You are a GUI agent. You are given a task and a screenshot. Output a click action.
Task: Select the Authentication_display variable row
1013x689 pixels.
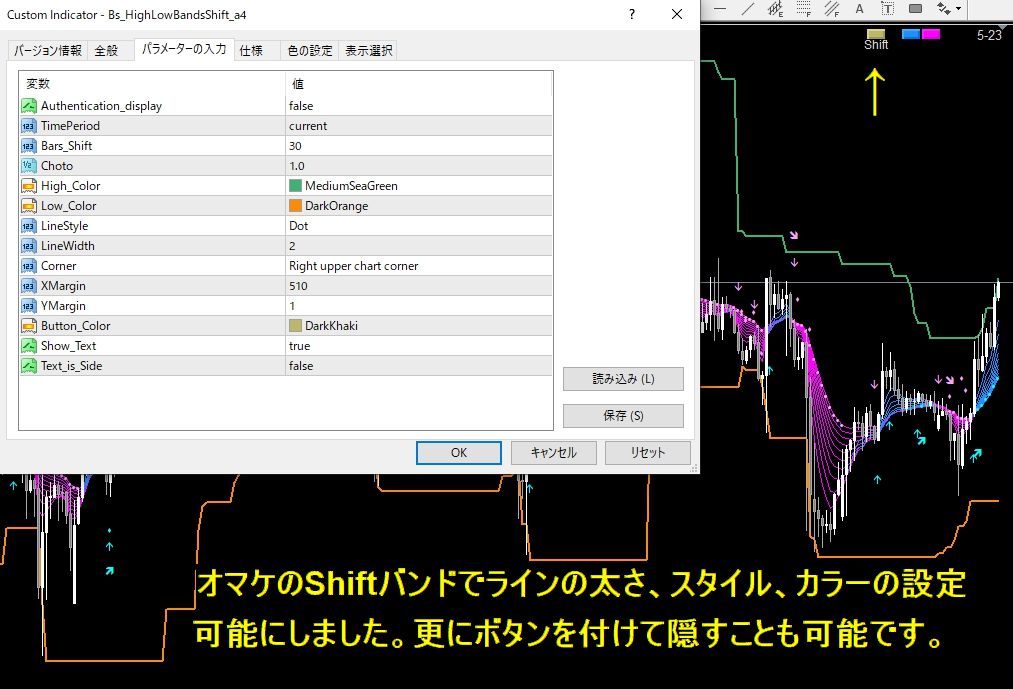pos(286,105)
